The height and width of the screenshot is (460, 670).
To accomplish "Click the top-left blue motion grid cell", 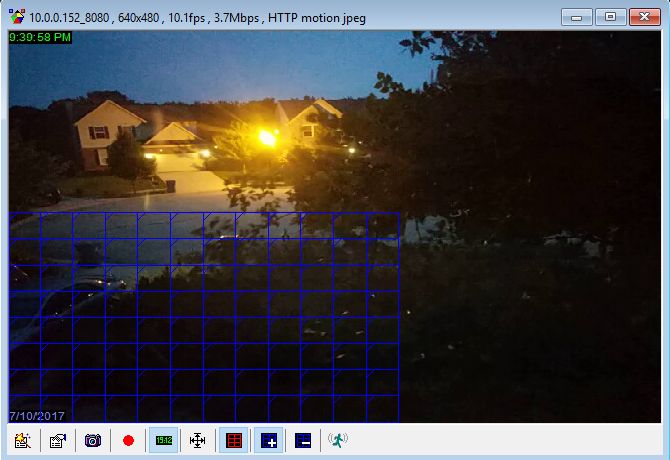I will 25,225.
